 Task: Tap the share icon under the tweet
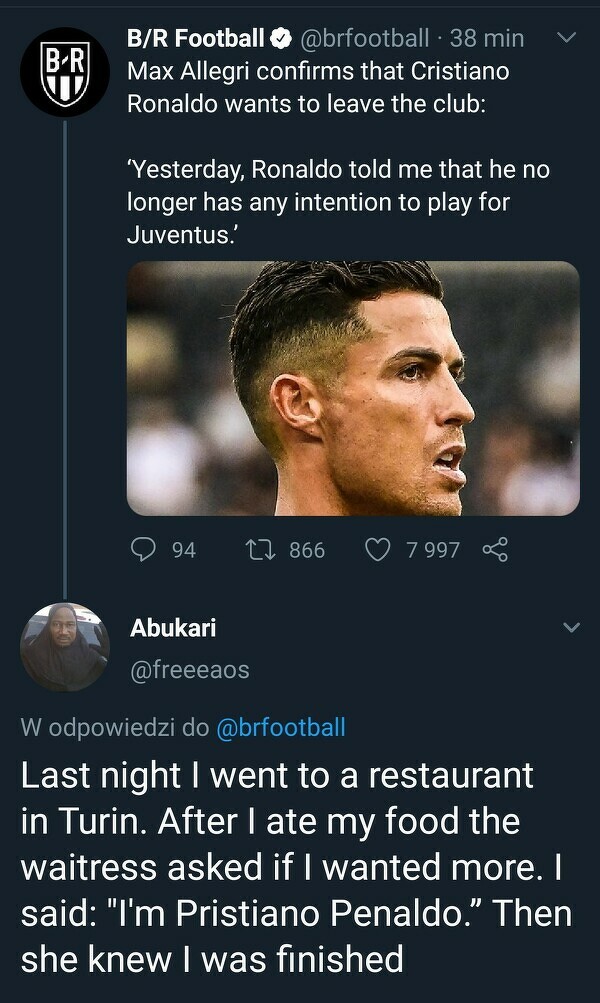point(495,549)
